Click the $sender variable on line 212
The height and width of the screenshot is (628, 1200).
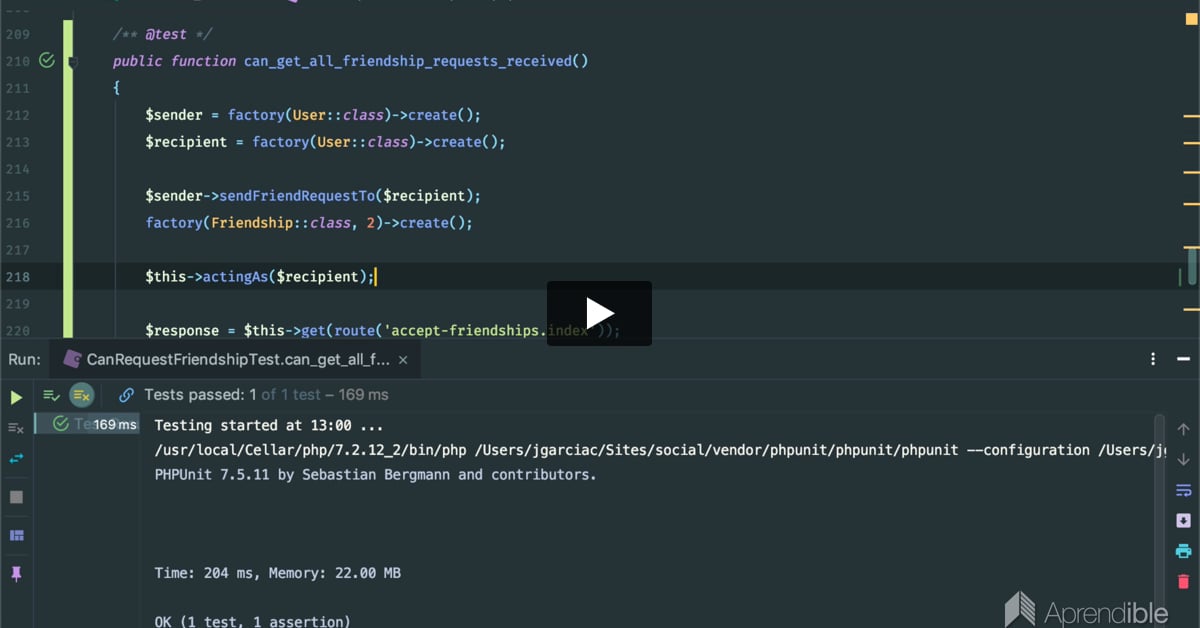[x=174, y=115]
